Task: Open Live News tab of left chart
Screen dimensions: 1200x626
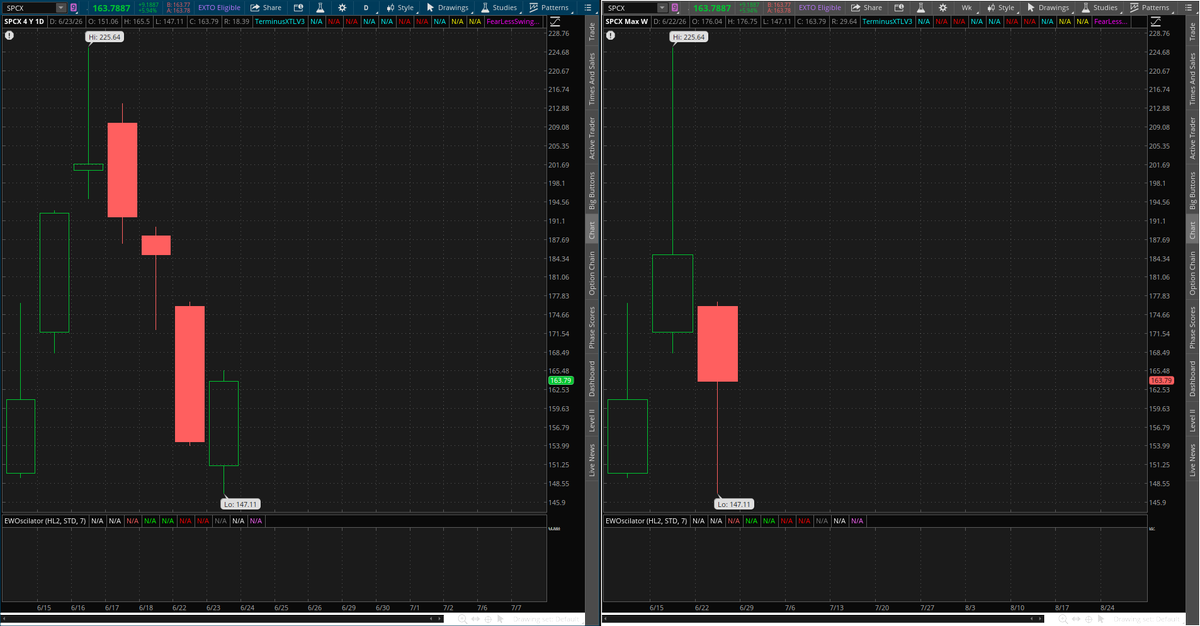Action: [592, 460]
